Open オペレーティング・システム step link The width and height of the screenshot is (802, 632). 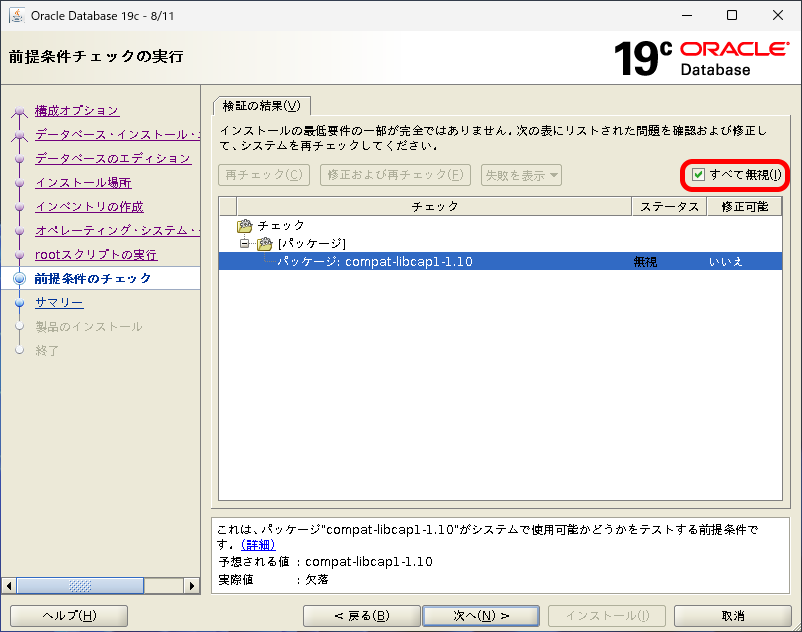117,231
